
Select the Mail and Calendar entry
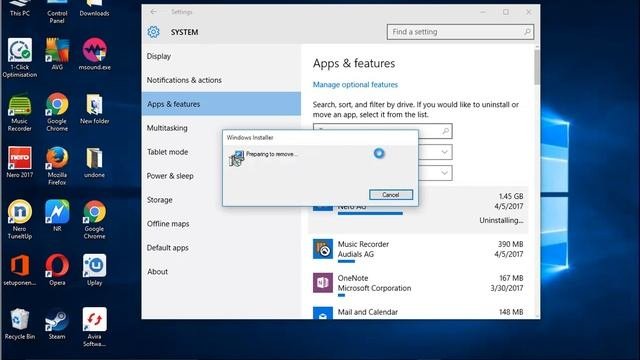418,312
